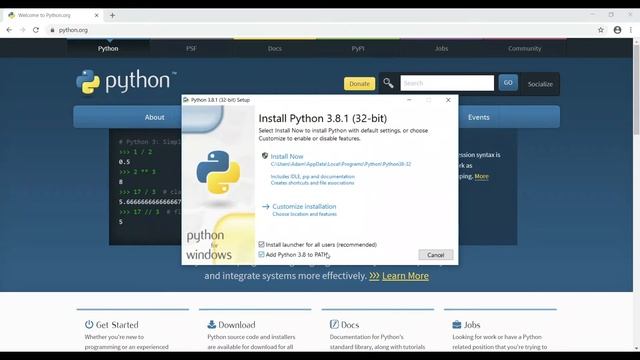The width and height of the screenshot is (640, 360).
Task: Click the Python logo on the website
Action: click(x=126, y=81)
